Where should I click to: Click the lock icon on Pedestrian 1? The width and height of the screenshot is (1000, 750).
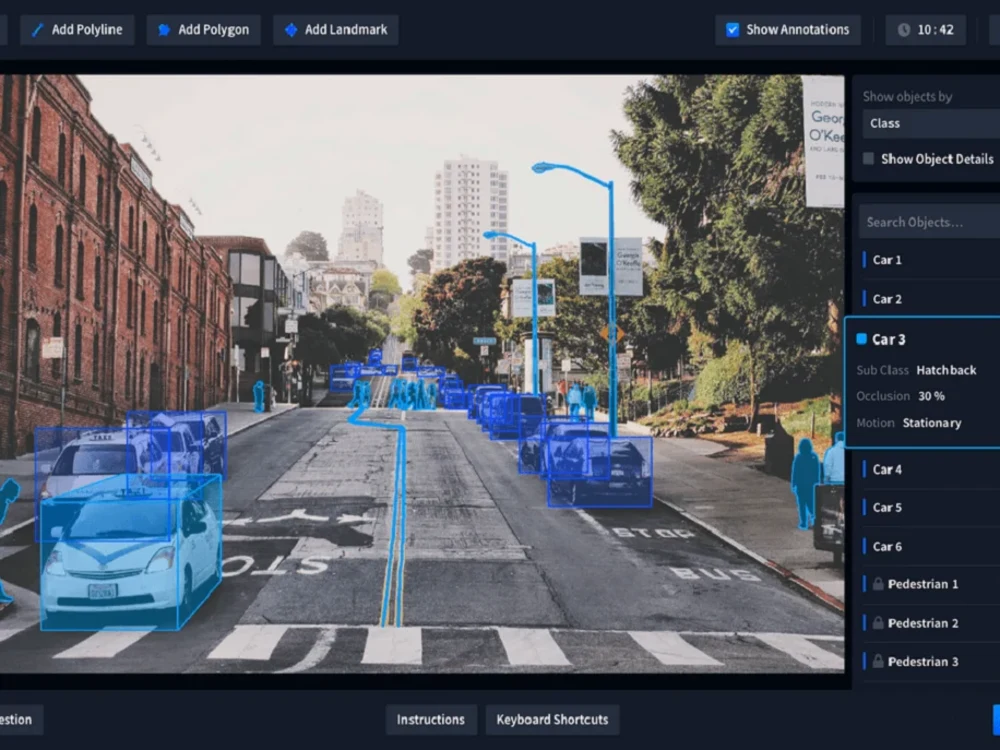click(x=877, y=584)
